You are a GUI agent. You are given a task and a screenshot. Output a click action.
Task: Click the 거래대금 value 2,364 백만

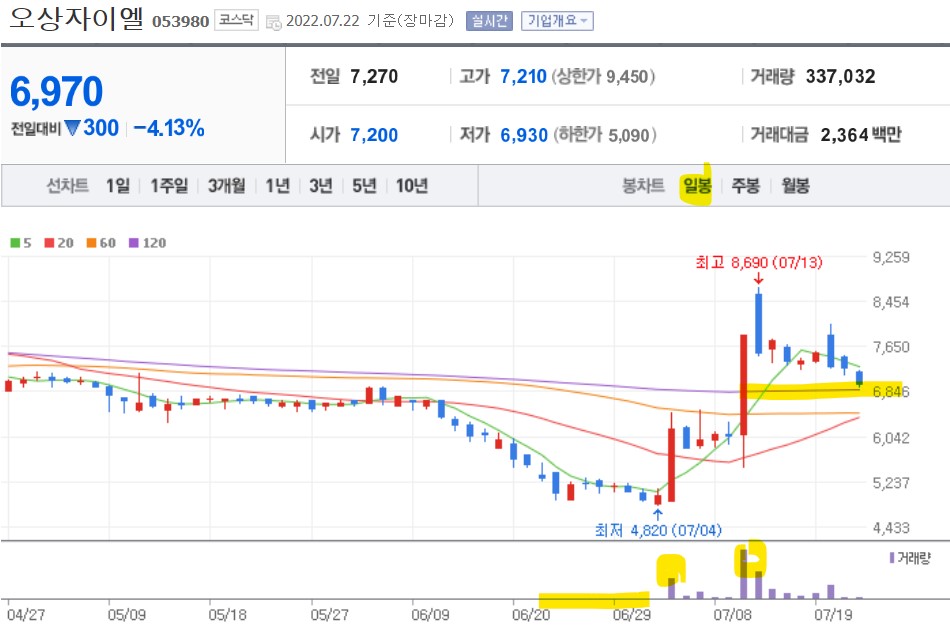[861, 135]
